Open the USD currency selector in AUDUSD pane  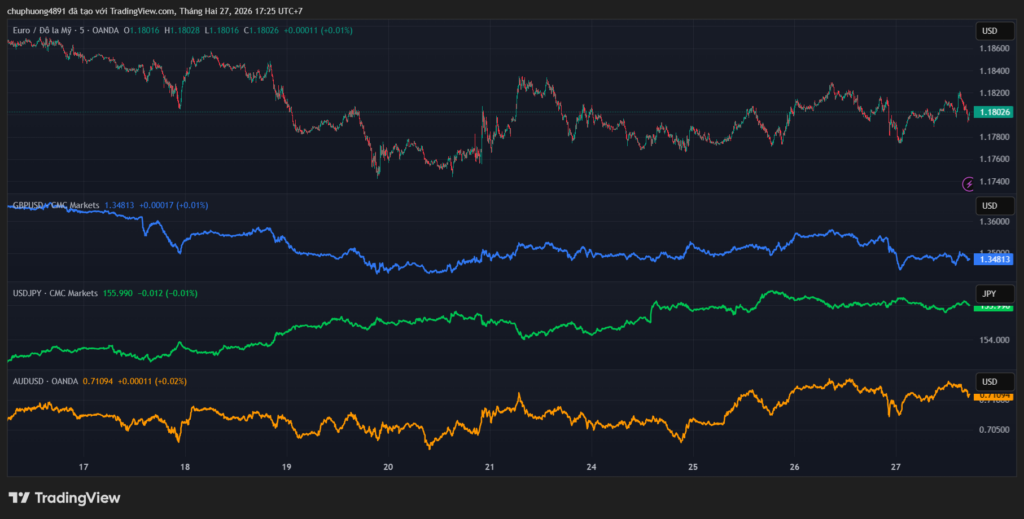click(x=988, y=381)
